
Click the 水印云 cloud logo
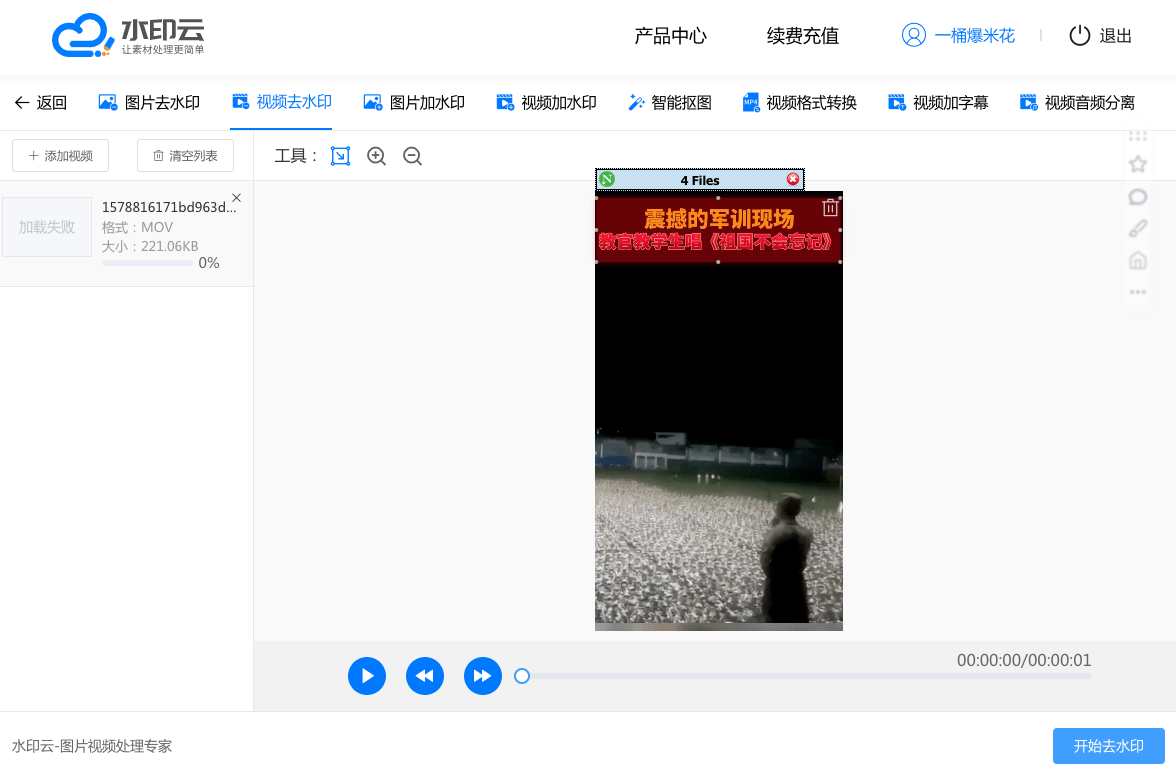[128, 35]
